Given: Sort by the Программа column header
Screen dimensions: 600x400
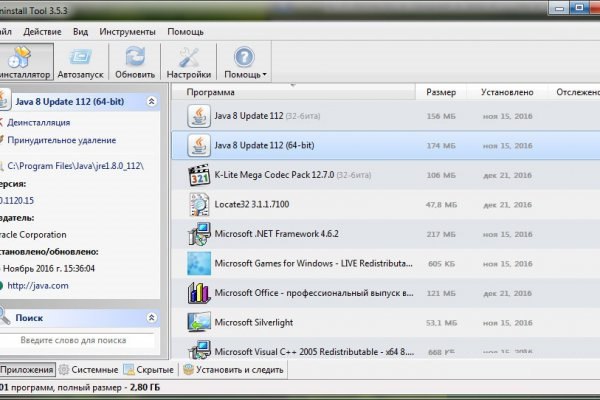Looking at the screenshot, I should 293,92.
